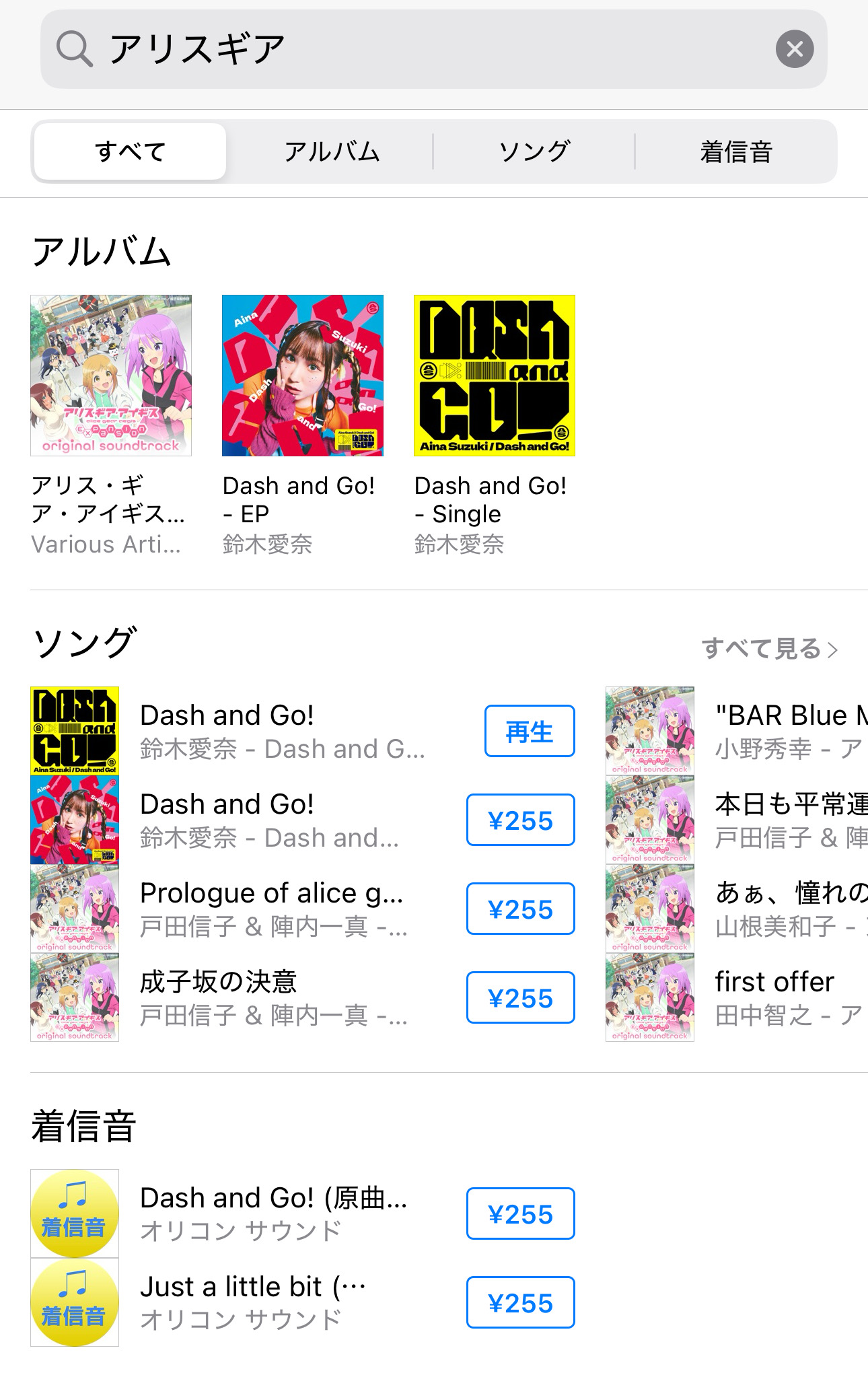Buy 成子坂の決意 song for ¥255

coord(521,997)
